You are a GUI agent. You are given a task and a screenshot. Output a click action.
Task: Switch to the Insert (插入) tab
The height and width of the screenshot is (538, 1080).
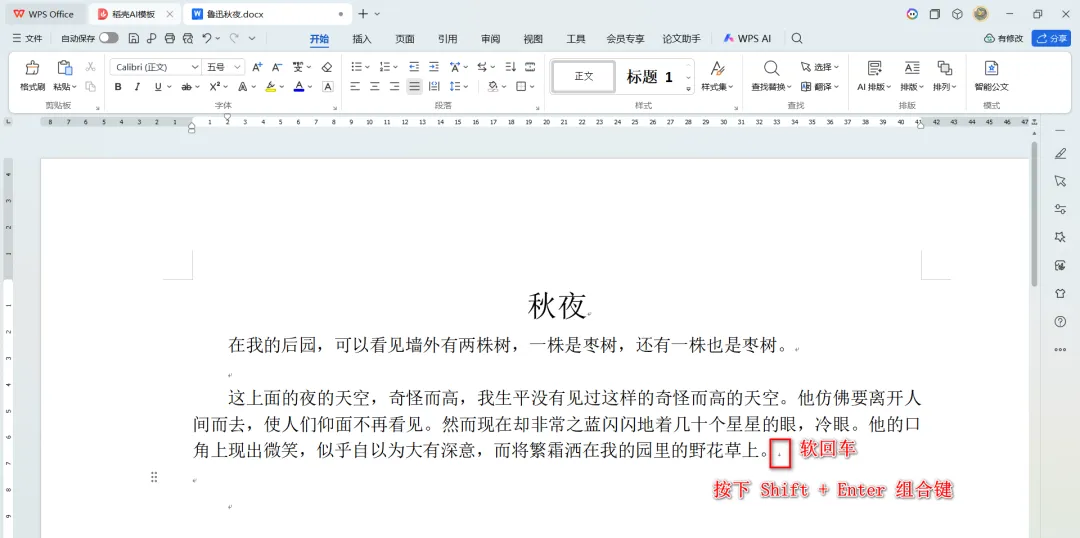[x=362, y=39]
